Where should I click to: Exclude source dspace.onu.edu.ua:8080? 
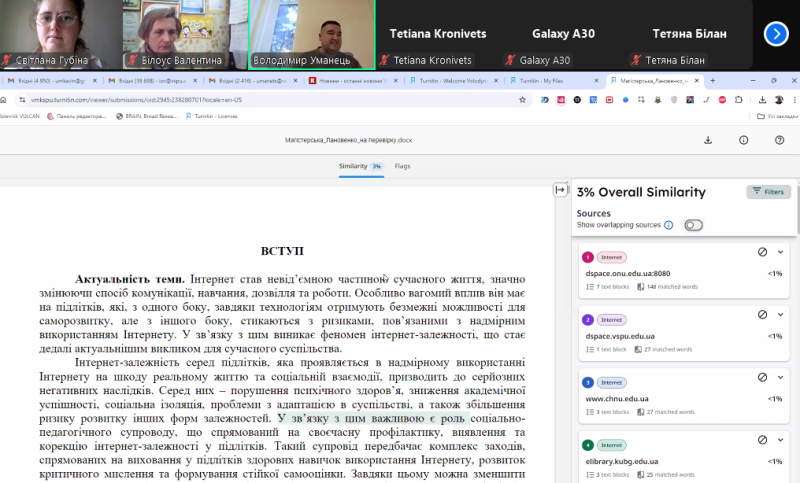tap(762, 252)
